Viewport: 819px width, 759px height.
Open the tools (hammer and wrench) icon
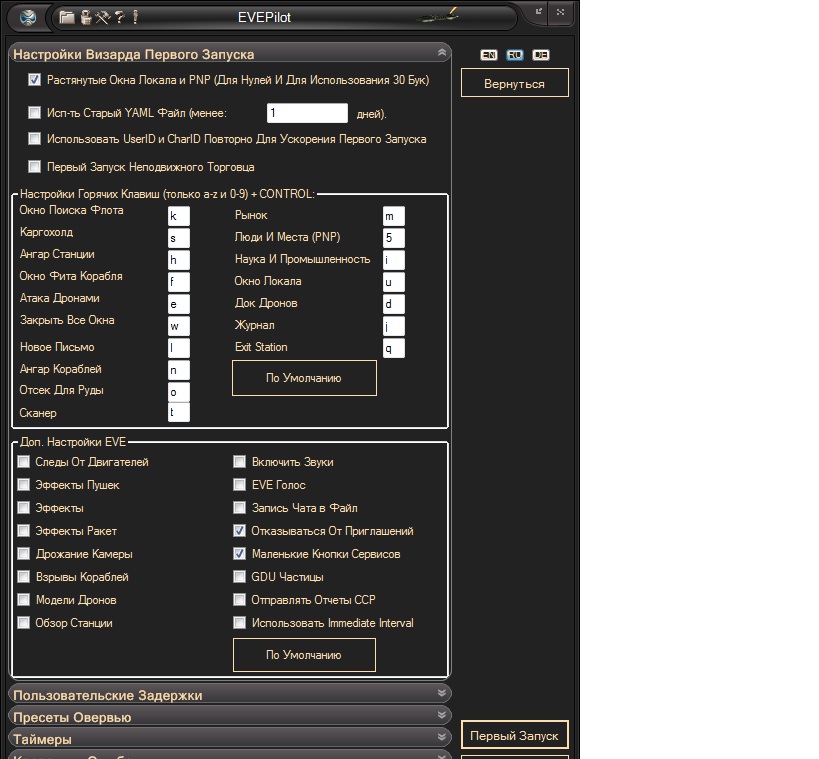[103, 17]
